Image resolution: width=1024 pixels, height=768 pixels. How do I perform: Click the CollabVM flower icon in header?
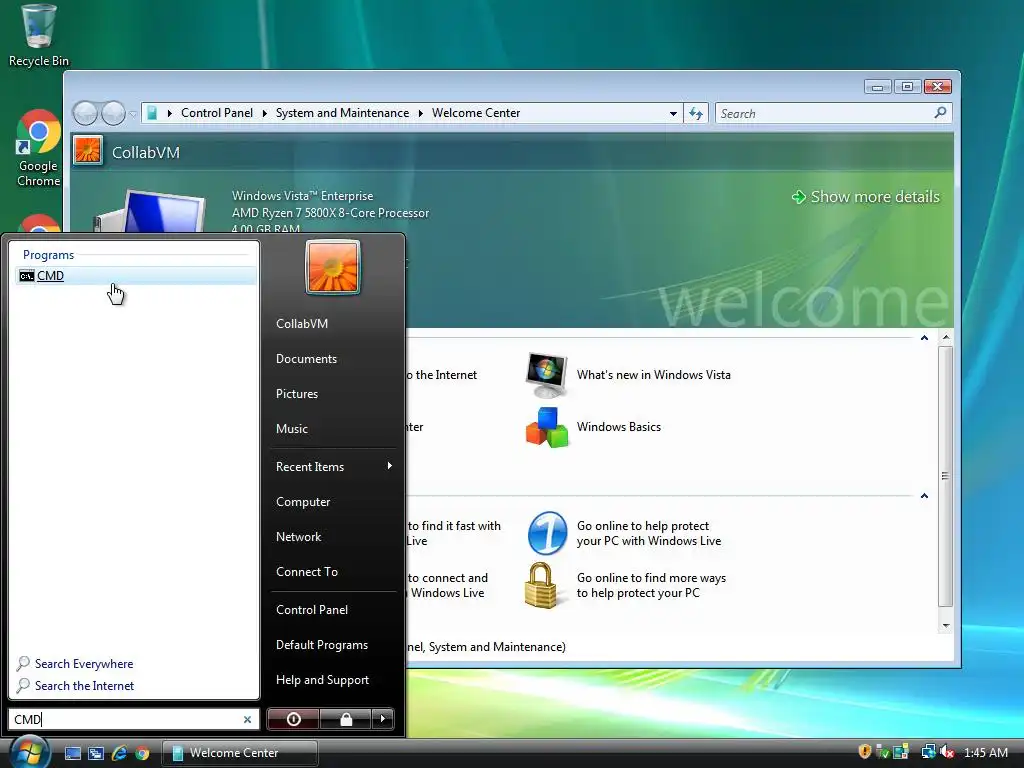[x=88, y=151]
